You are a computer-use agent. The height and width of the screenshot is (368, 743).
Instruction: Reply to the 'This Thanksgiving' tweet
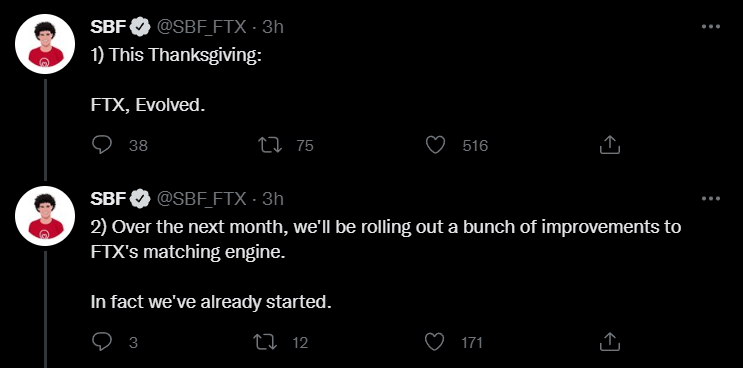(x=101, y=145)
